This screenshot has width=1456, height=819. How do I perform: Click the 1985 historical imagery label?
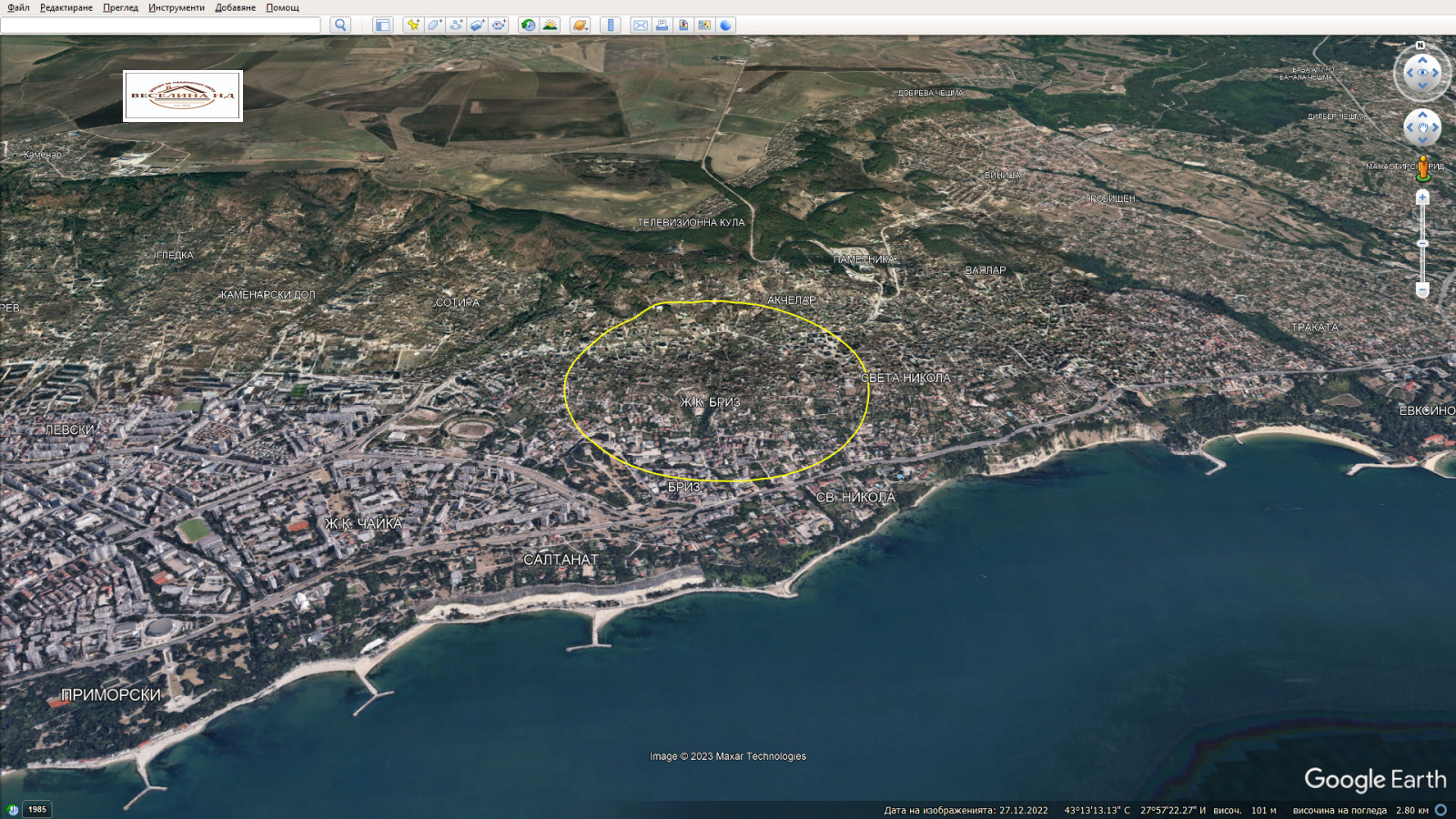pyautogui.click(x=35, y=808)
